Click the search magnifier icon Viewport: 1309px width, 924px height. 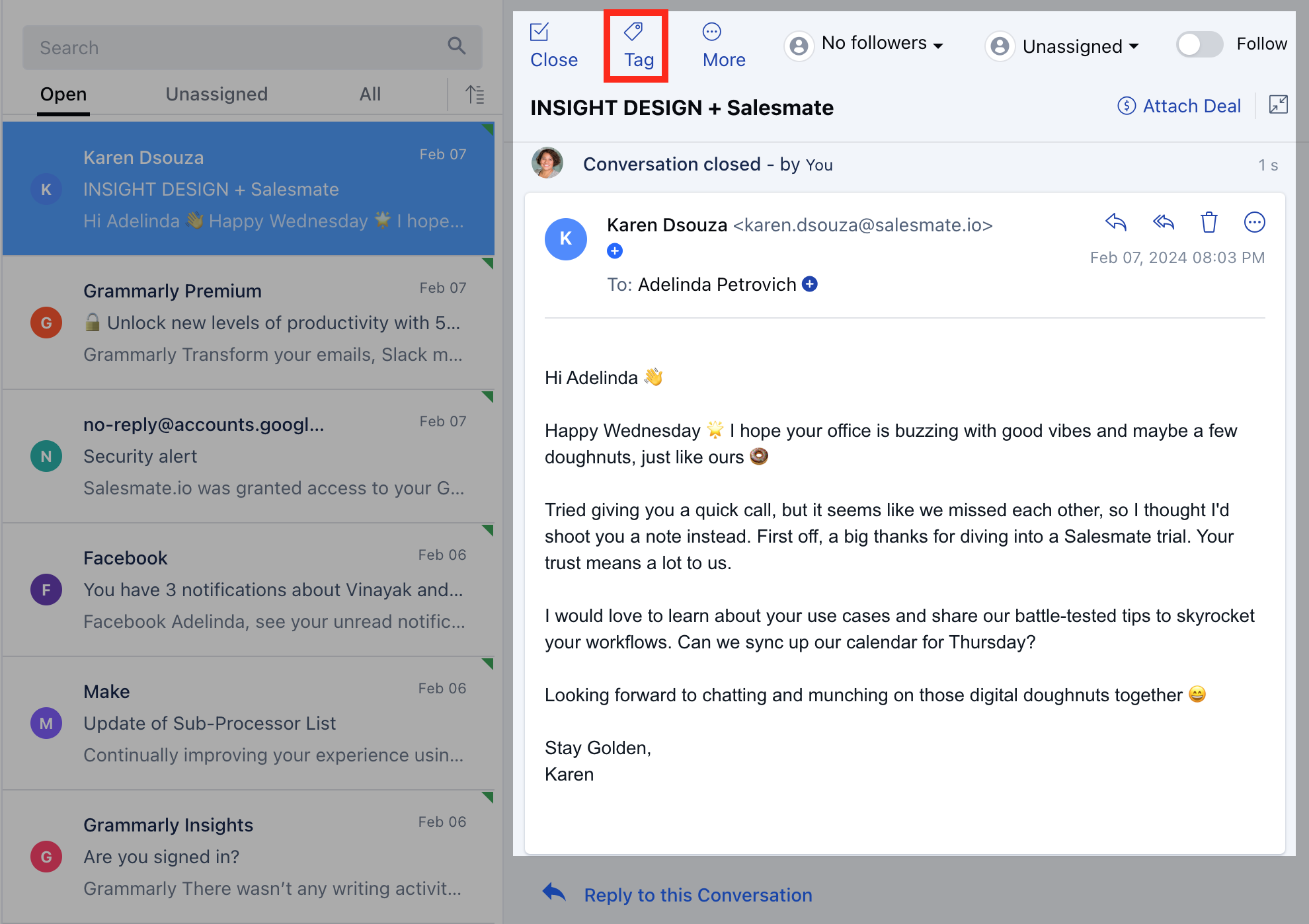click(x=456, y=46)
